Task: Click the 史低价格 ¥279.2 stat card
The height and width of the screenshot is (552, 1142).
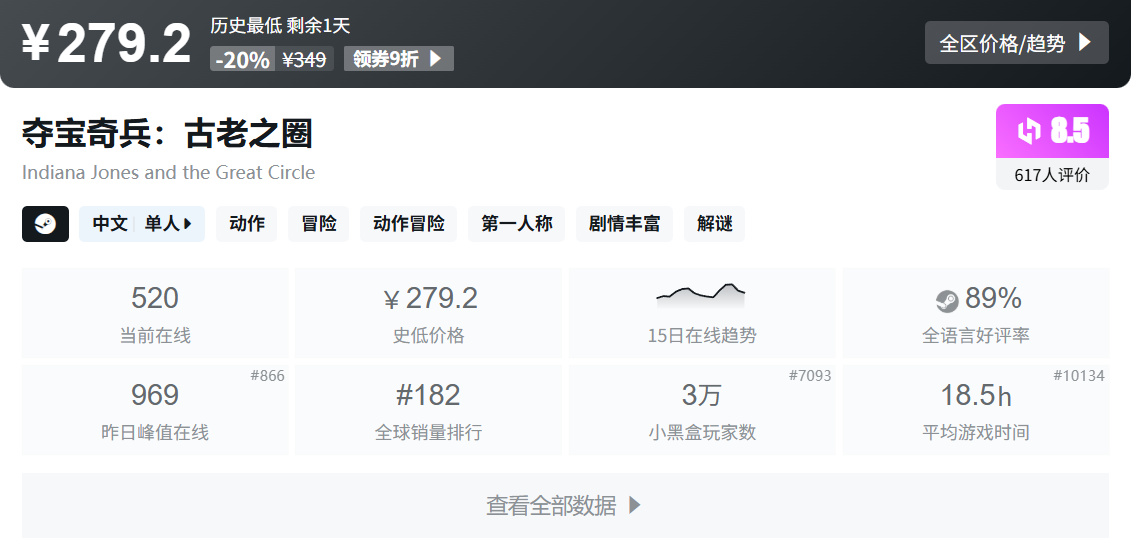Action: pos(428,313)
